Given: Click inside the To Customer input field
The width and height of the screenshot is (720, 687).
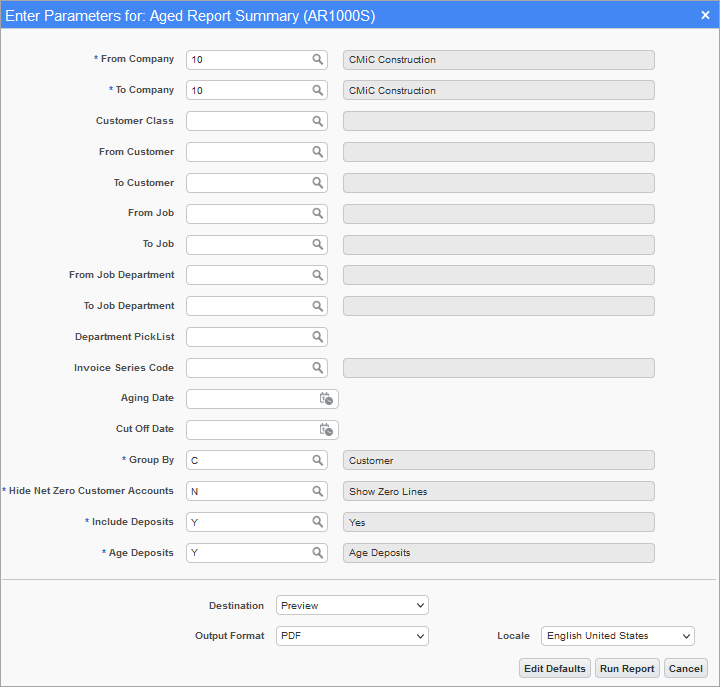Looking at the screenshot, I should (249, 183).
